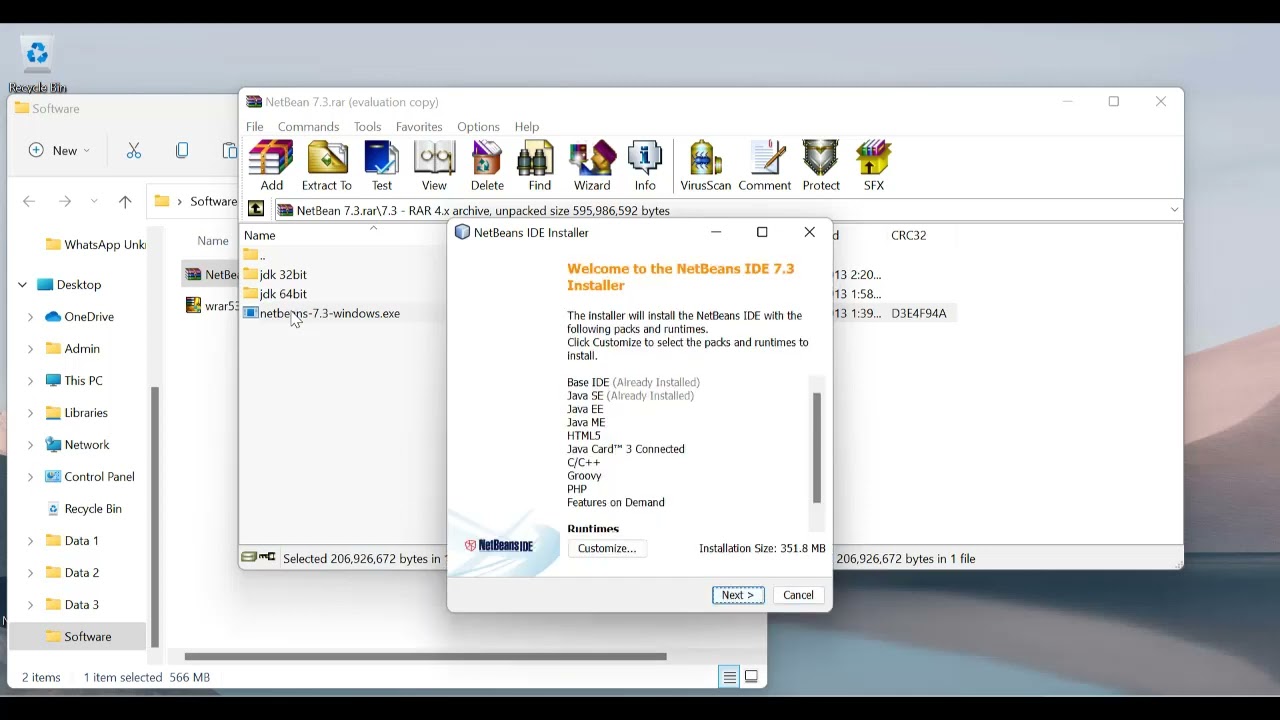
Task: Show archive Info
Action: coord(645,166)
